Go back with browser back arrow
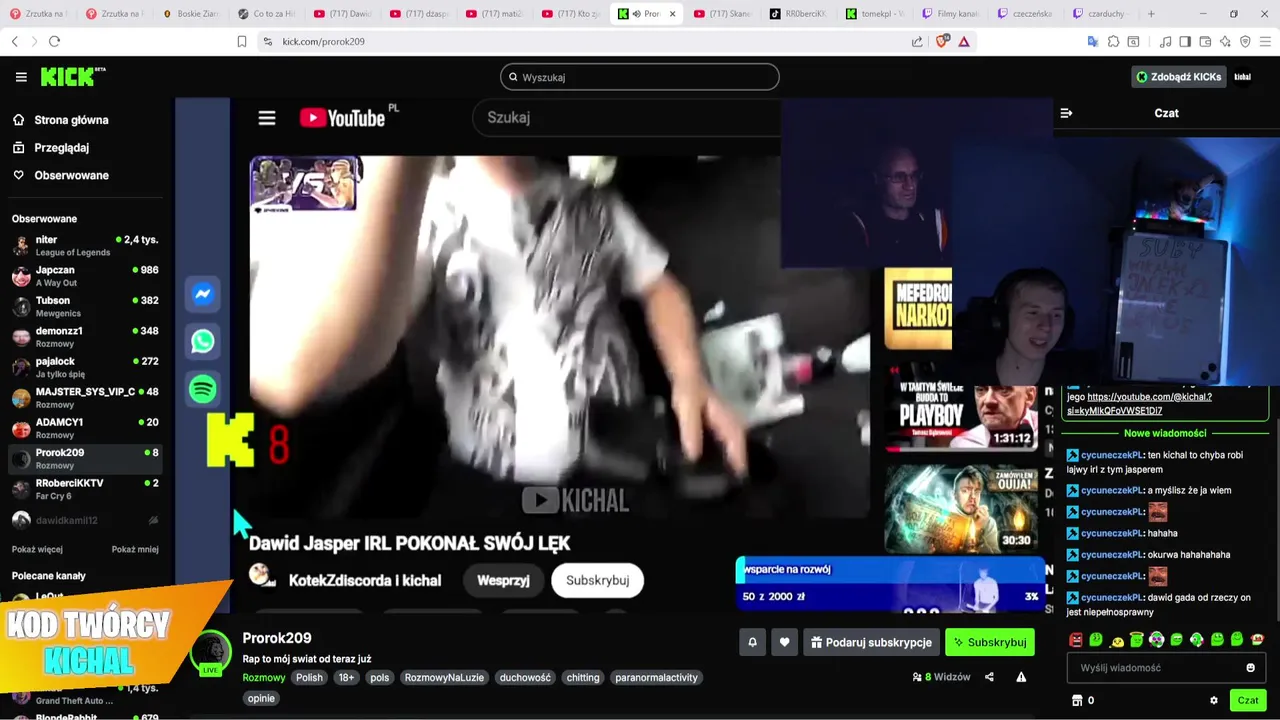Viewport: 1280px width, 720px height. [14, 41]
